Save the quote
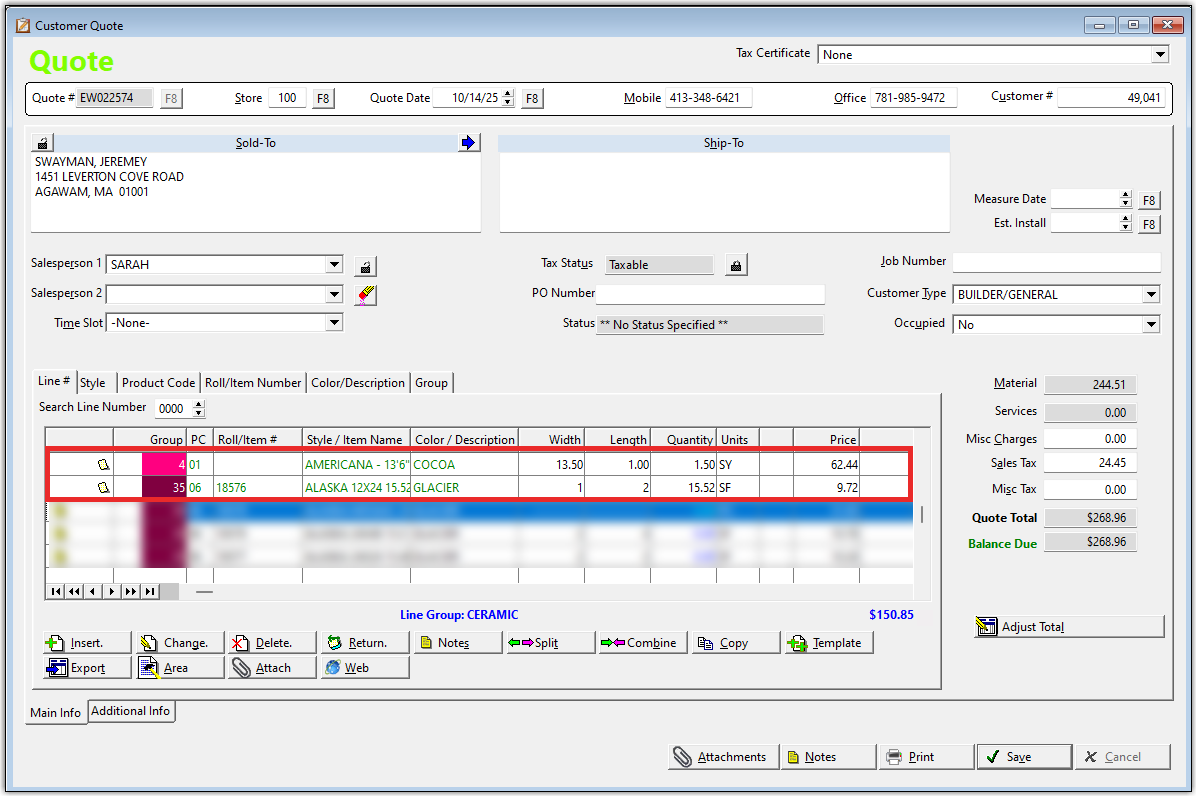Screen dimensions: 1197x797 point(1024,757)
